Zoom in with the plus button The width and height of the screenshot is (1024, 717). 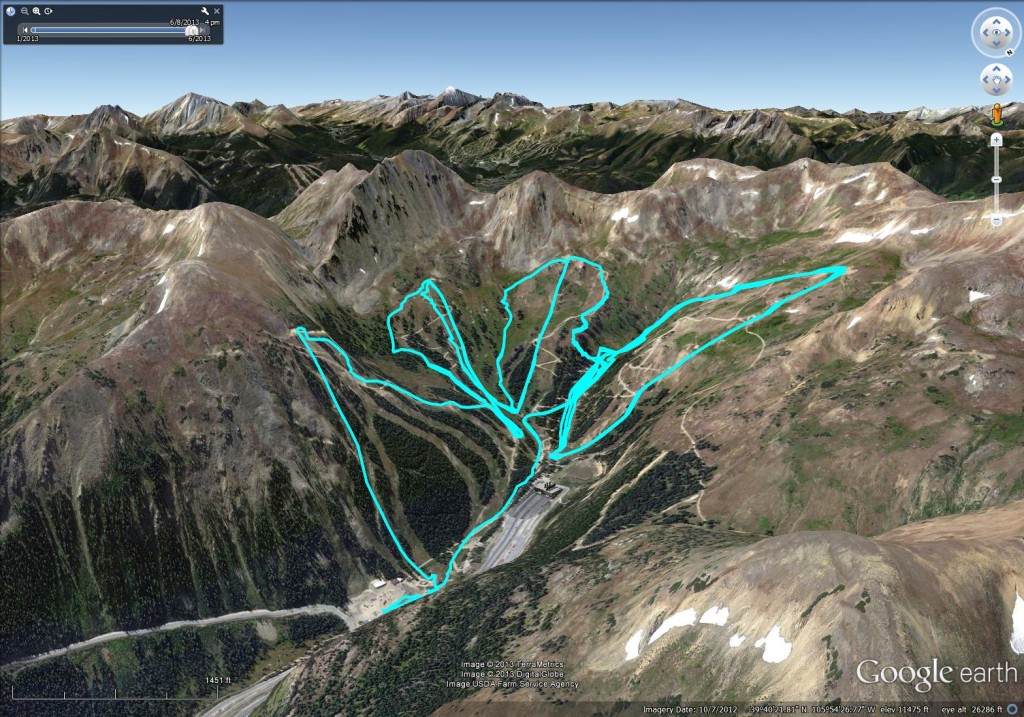(997, 140)
